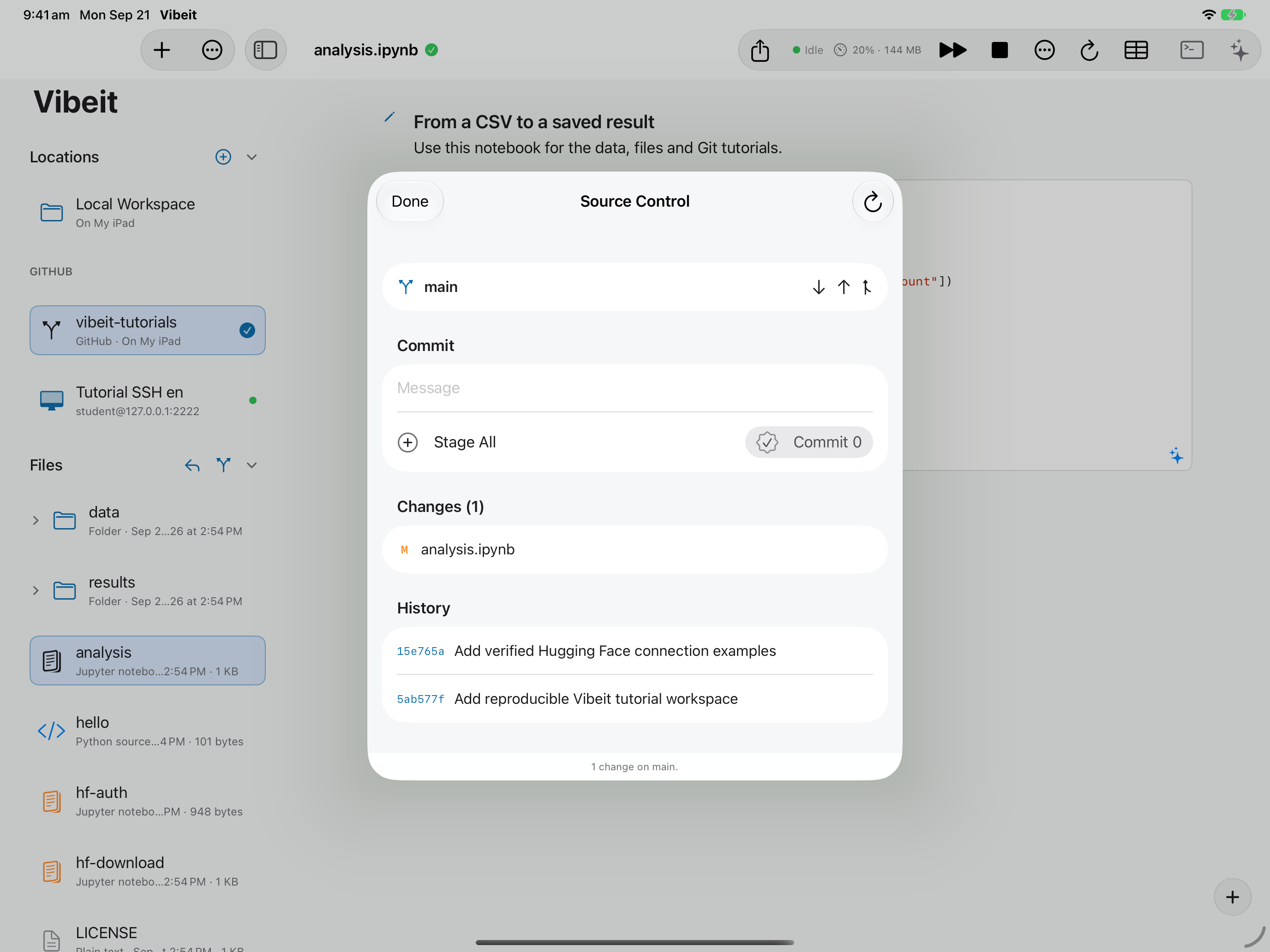Click the back arrow in Files header
1270x952 pixels.
click(192, 465)
